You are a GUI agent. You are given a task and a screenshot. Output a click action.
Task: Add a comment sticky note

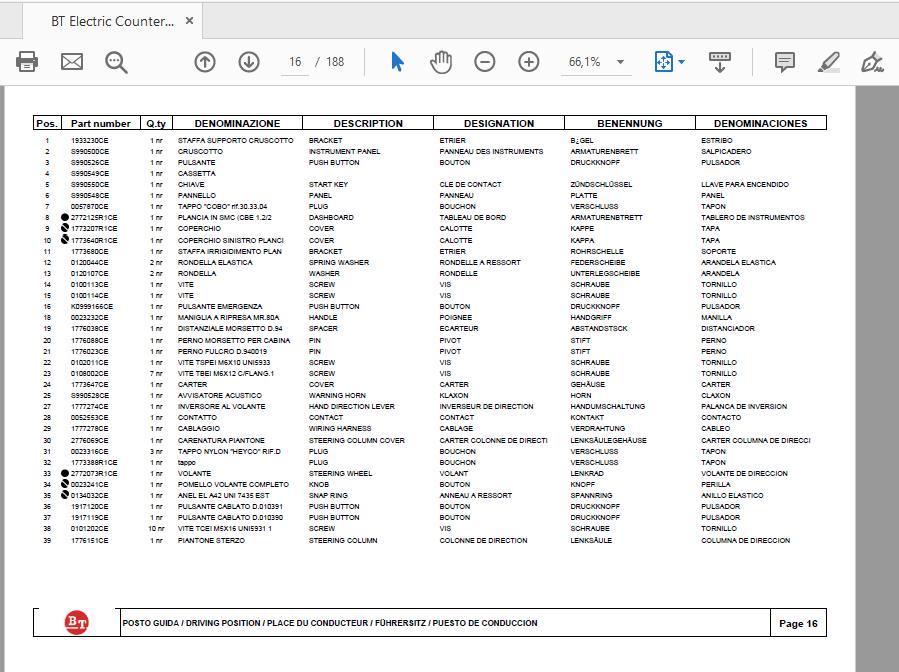point(784,61)
